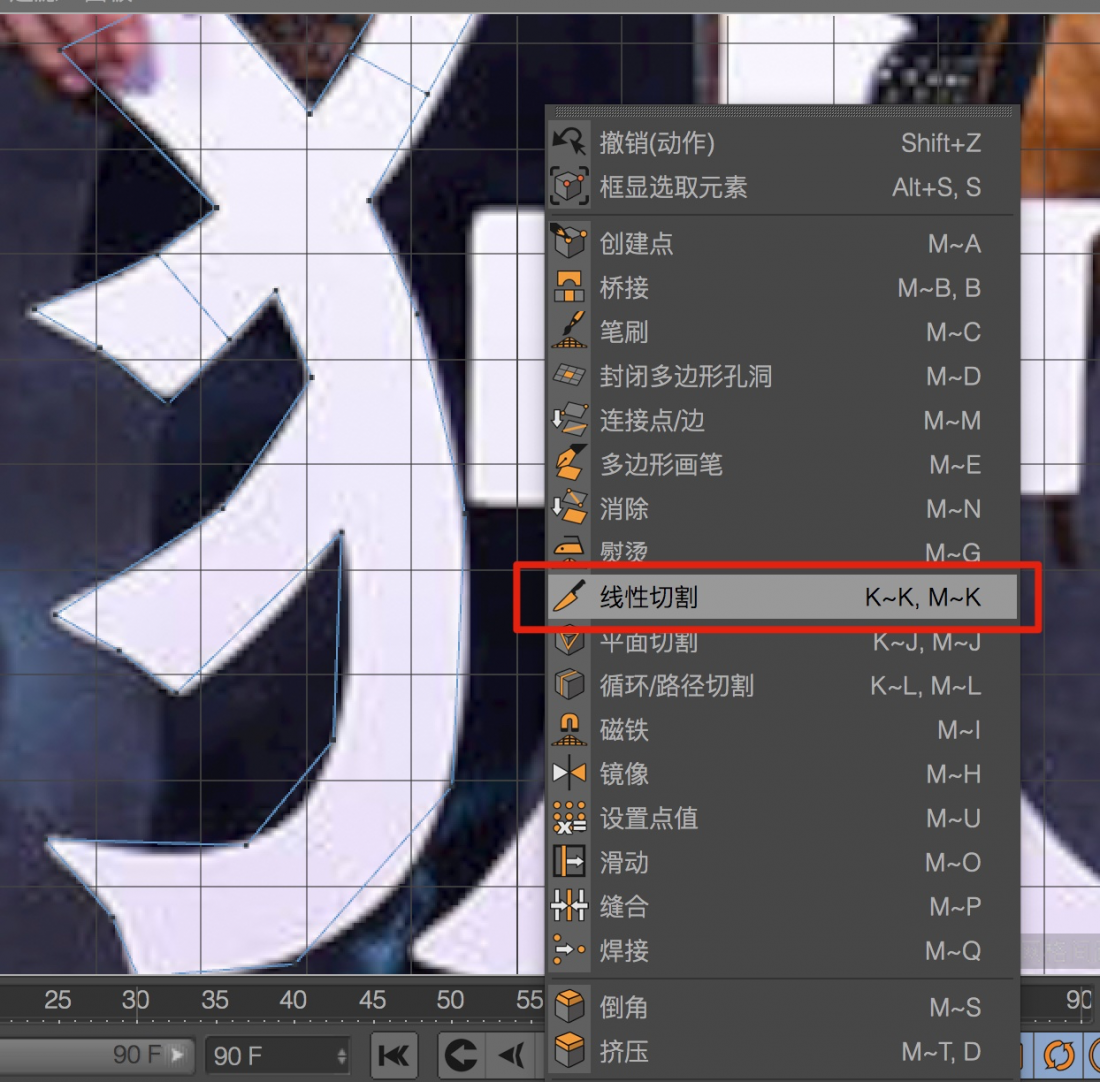Pick the 笔刷 brush tool icon
This screenshot has width=1100, height=1082.
pyautogui.click(x=569, y=331)
